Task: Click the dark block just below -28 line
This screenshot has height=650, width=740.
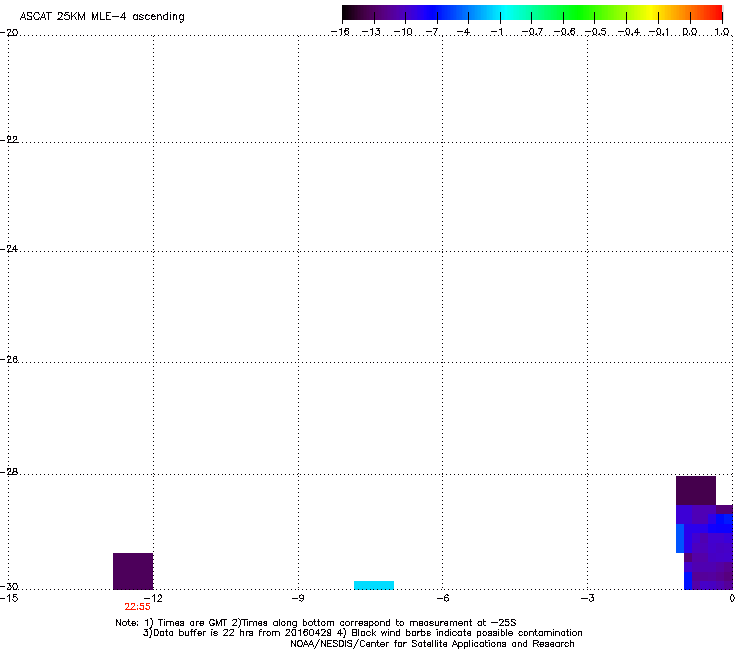Action: [696, 490]
